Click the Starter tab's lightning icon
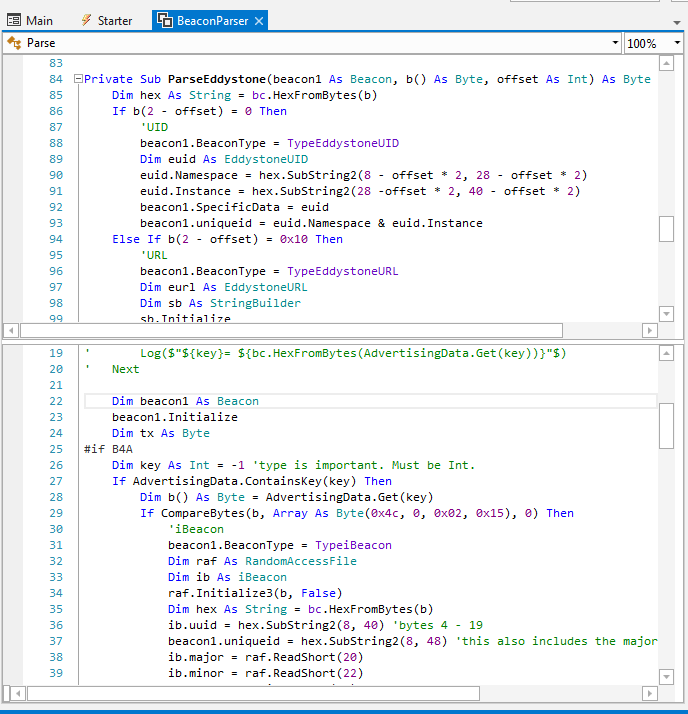 [86, 20]
